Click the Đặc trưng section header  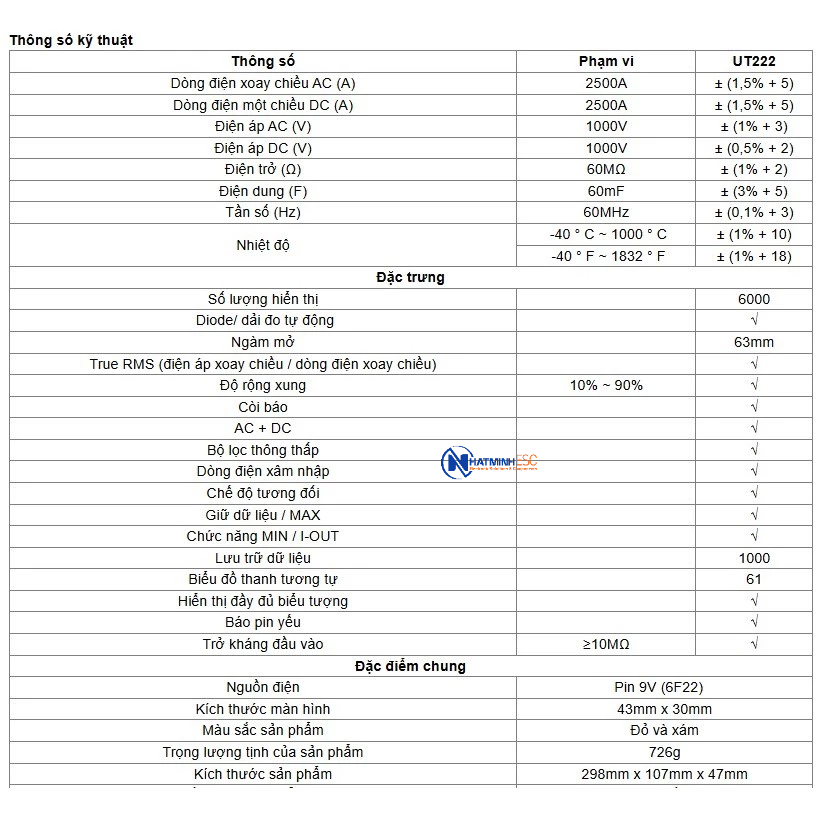(411, 278)
